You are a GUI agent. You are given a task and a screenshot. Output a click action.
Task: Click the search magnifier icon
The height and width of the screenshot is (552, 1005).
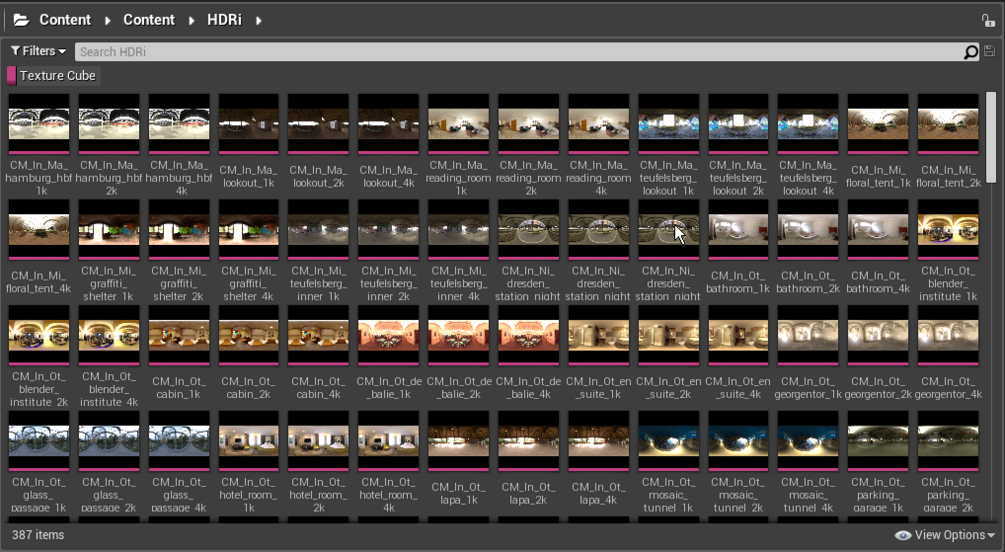coord(971,52)
